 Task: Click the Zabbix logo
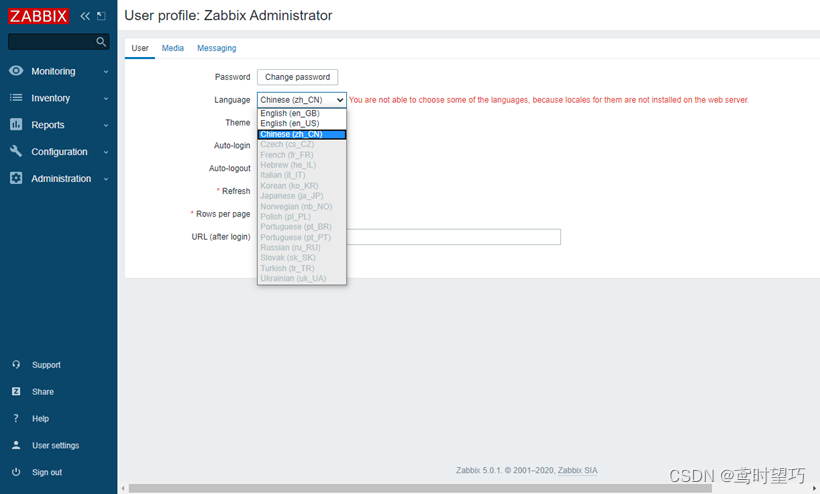click(38, 16)
